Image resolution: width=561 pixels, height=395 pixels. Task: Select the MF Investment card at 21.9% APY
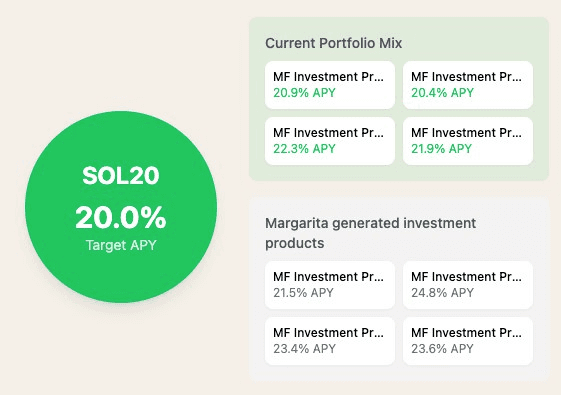click(468, 141)
